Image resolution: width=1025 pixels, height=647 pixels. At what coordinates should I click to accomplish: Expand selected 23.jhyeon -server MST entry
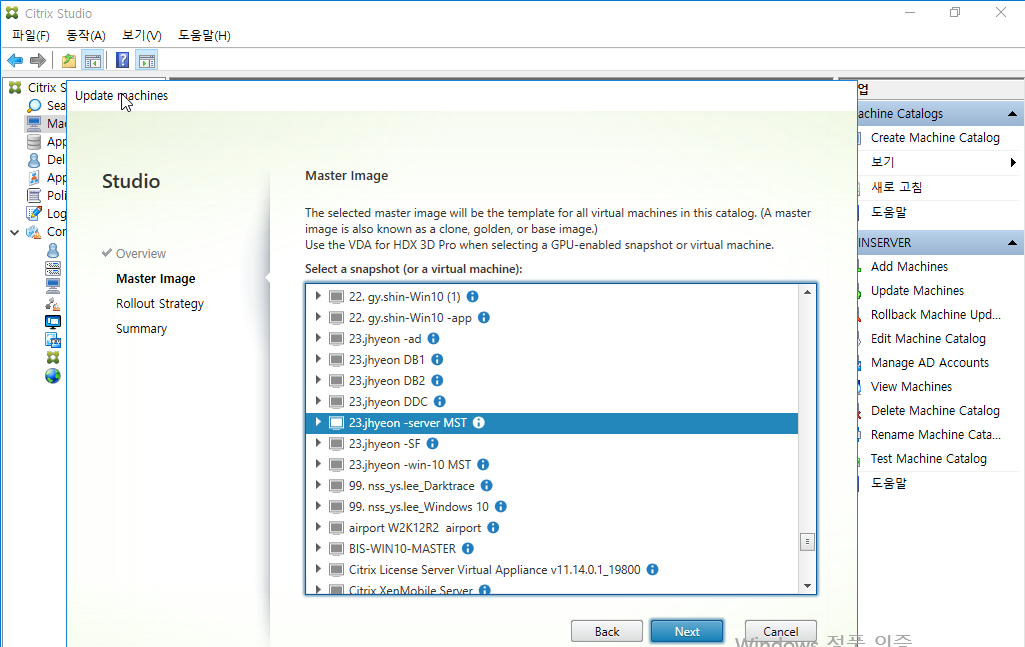318,422
